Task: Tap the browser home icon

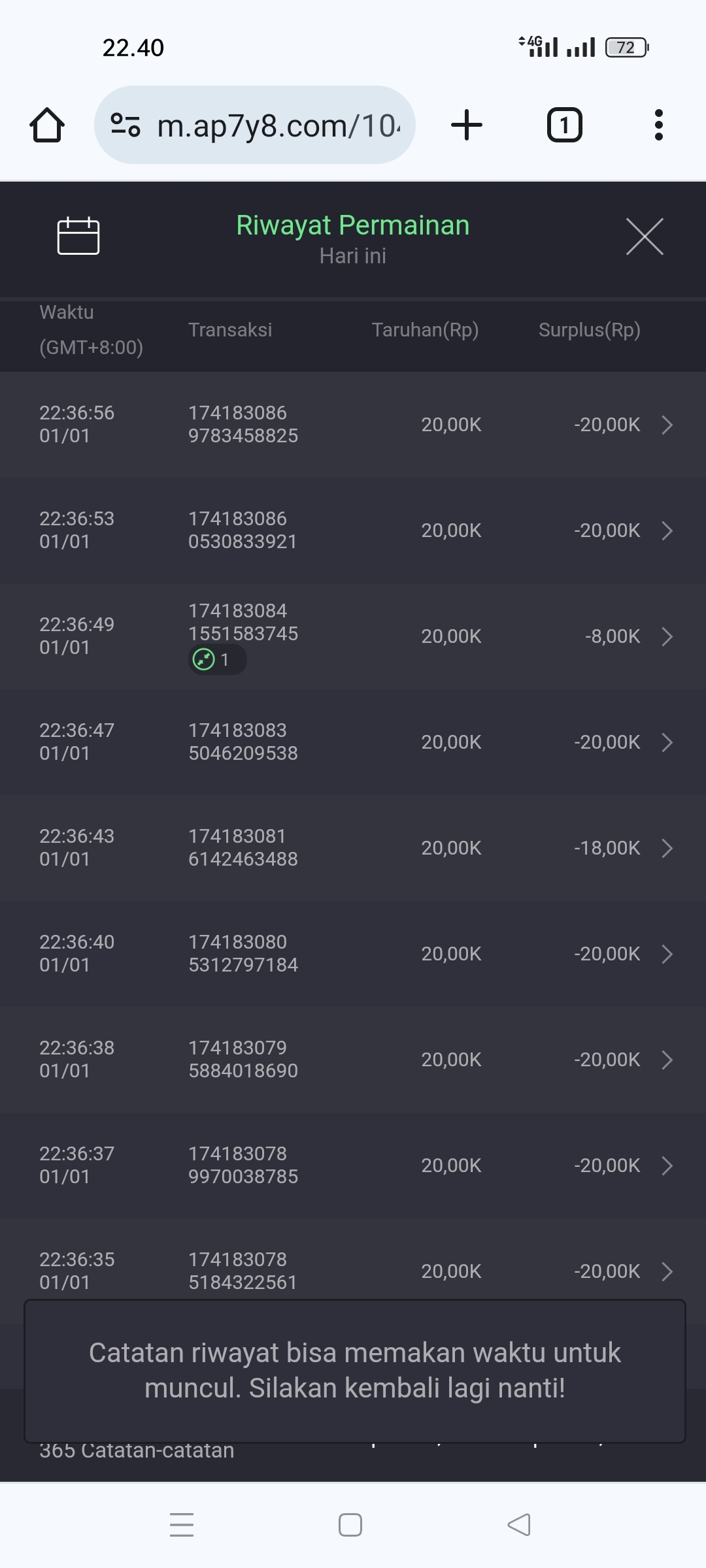Action: tap(47, 125)
